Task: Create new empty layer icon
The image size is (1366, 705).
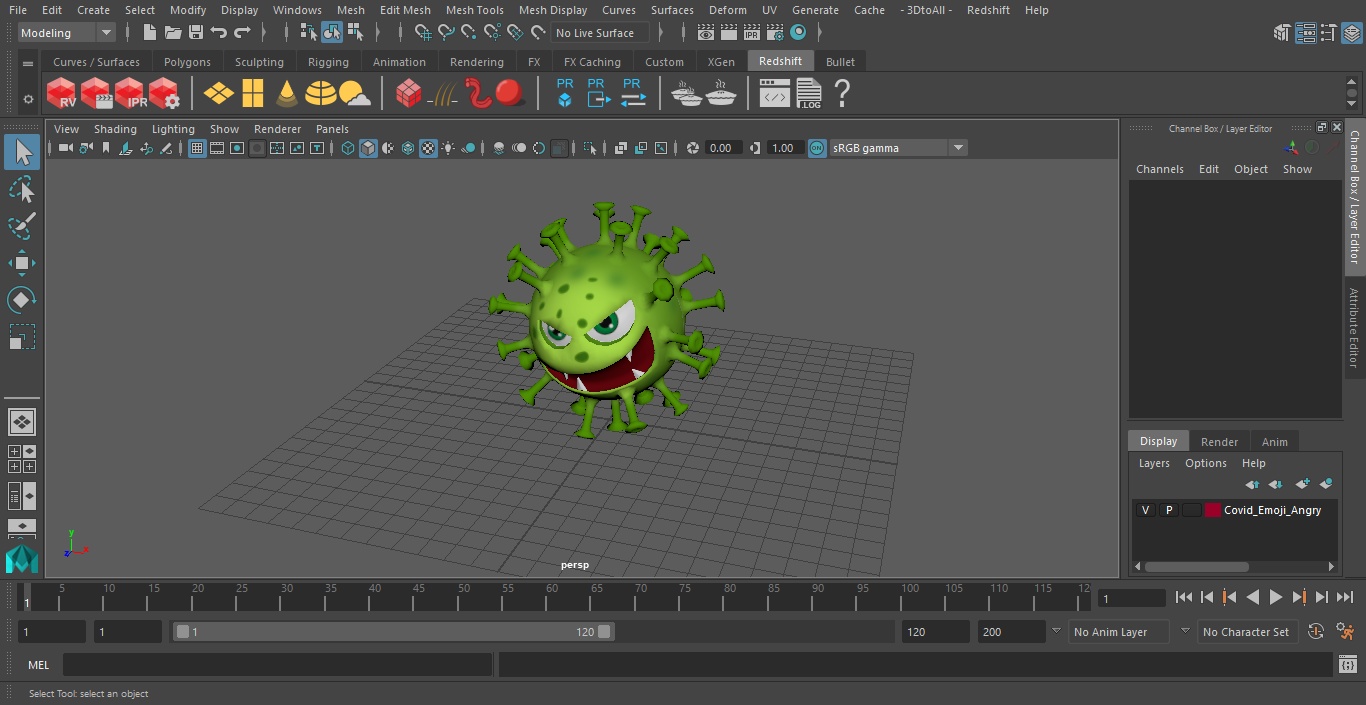Action: coord(1302,484)
